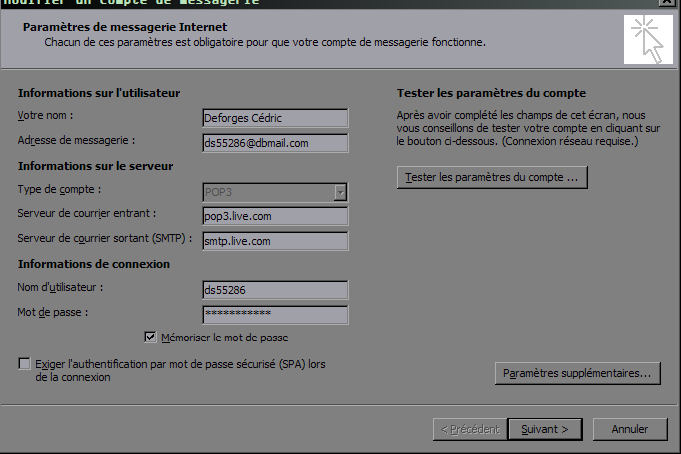This screenshot has width=681, height=454.
Task: Click the POP3 account type combo box
Action: 267,192
